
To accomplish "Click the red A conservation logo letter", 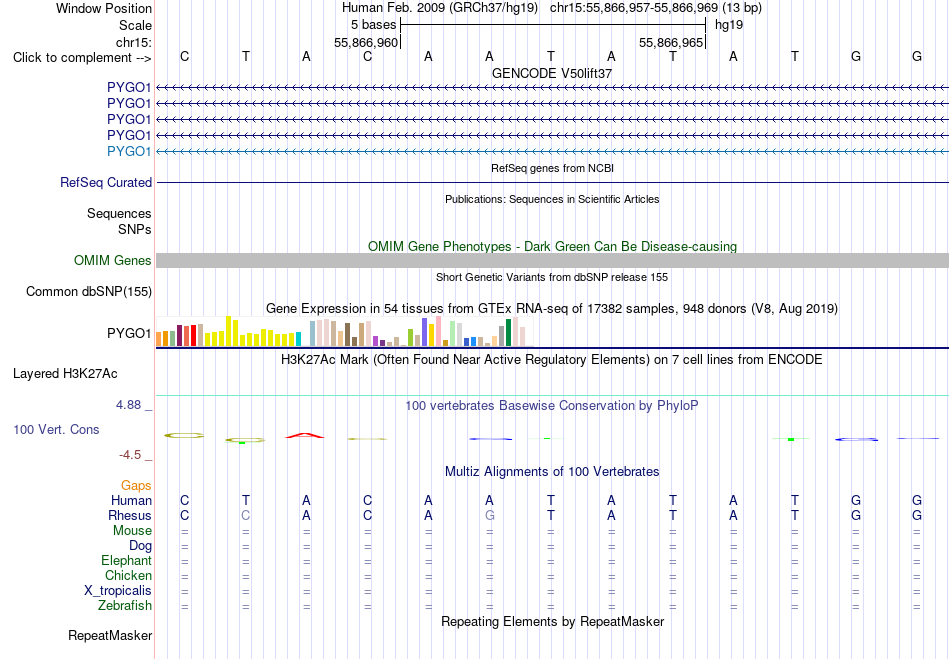I will click(305, 435).
